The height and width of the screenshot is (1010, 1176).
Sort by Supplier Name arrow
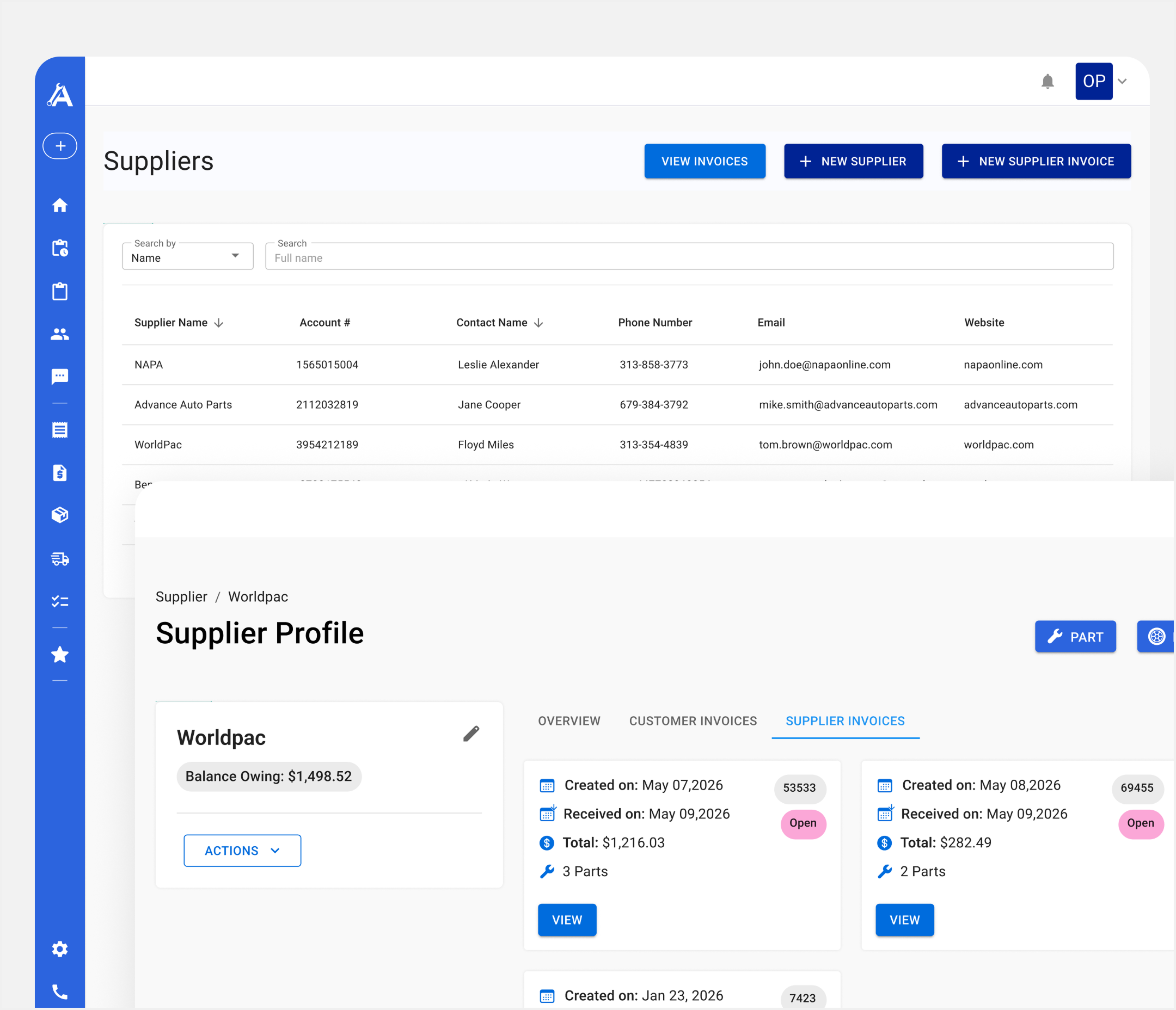[x=218, y=323]
